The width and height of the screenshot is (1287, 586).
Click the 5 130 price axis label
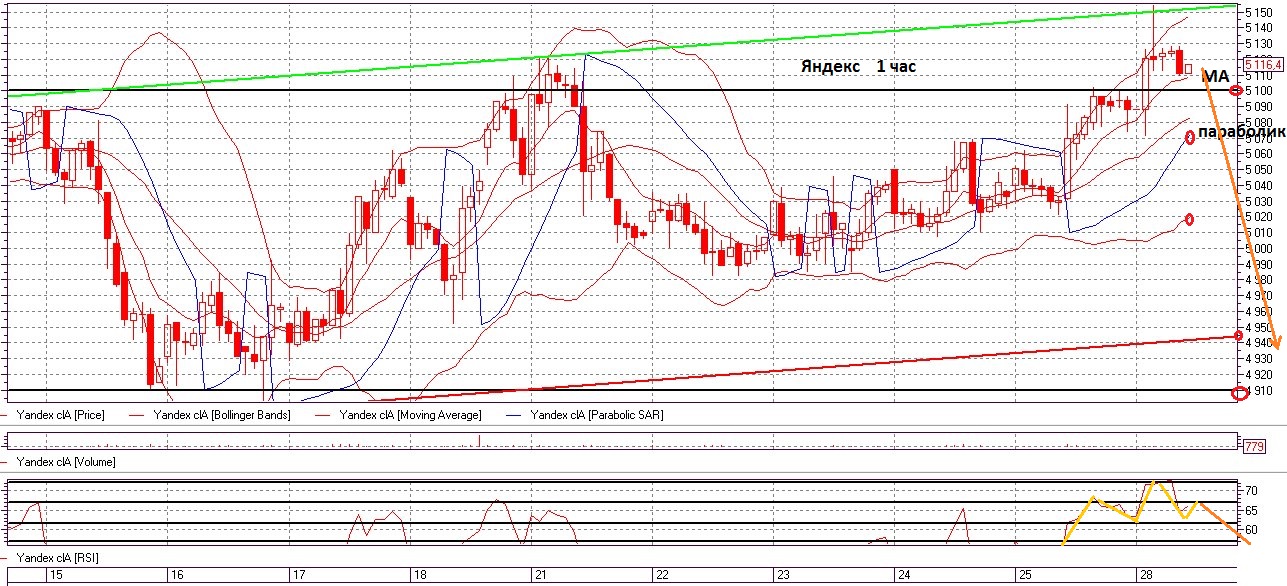[x=1258, y=44]
